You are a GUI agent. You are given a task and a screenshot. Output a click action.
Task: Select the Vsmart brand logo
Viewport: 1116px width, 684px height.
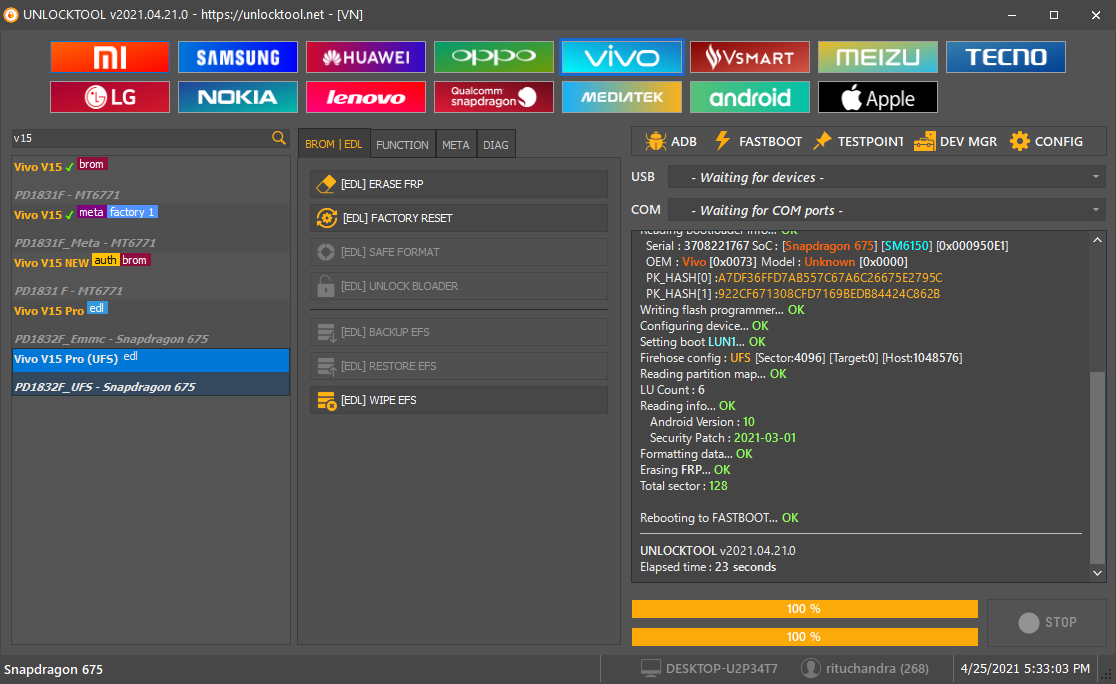[750, 57]
